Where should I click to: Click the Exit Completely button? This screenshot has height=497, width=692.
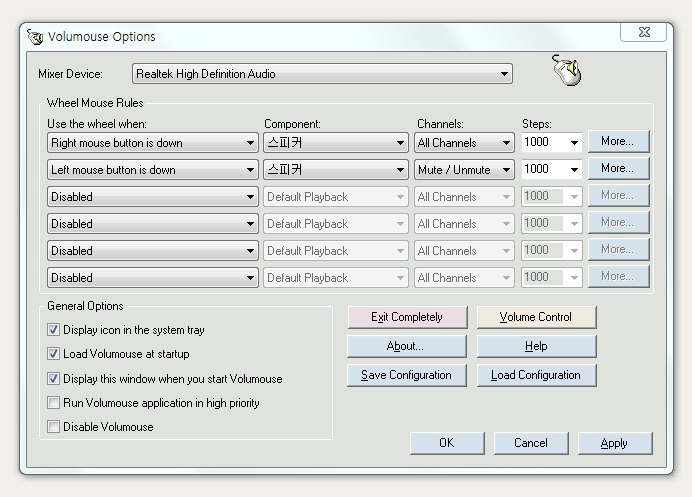pyautogui.click(x=407, y=317)
